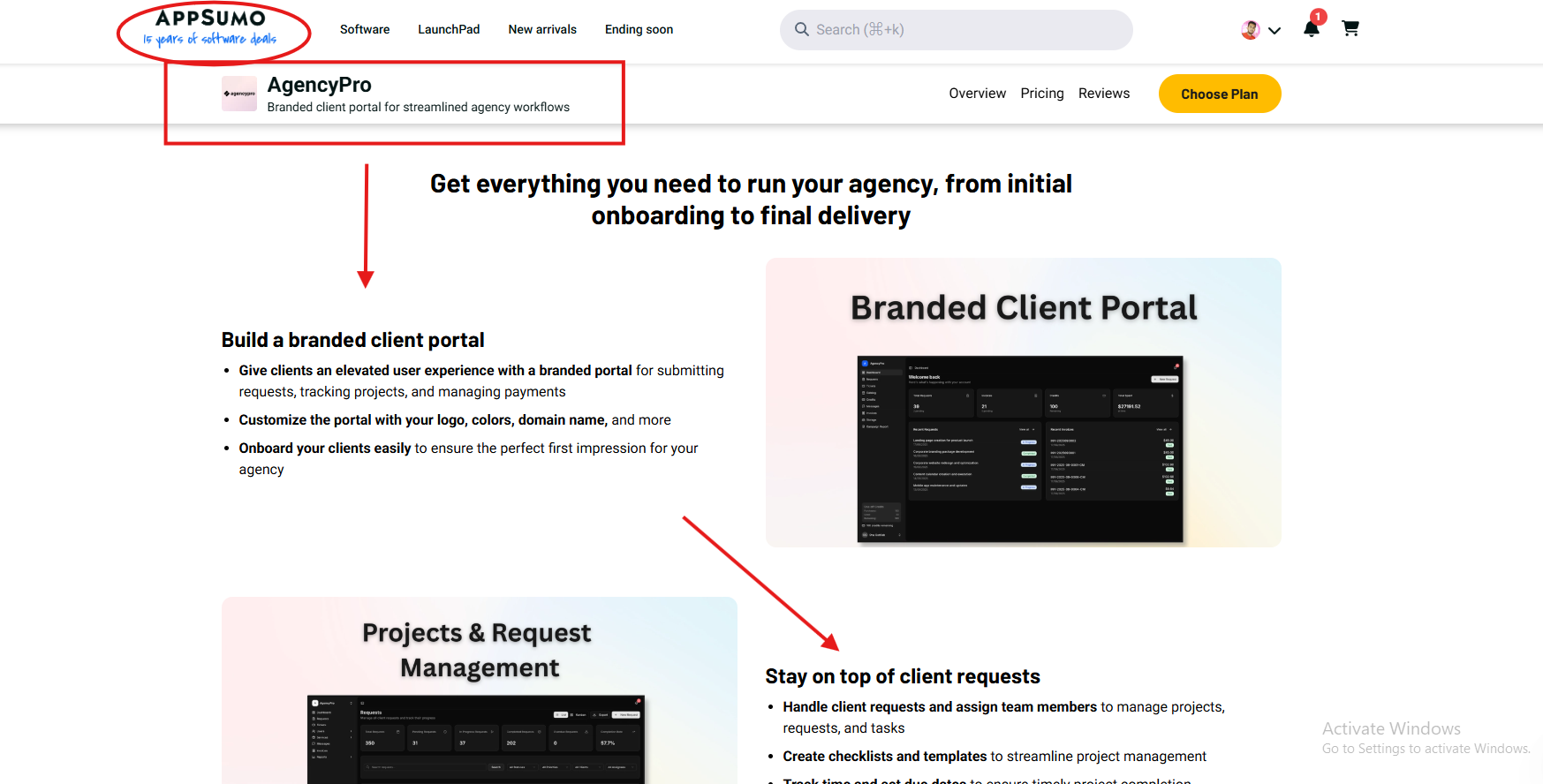This screenshot has width=1543, height=784.
Task: Go to New arrivals
Action: [542, 29]
